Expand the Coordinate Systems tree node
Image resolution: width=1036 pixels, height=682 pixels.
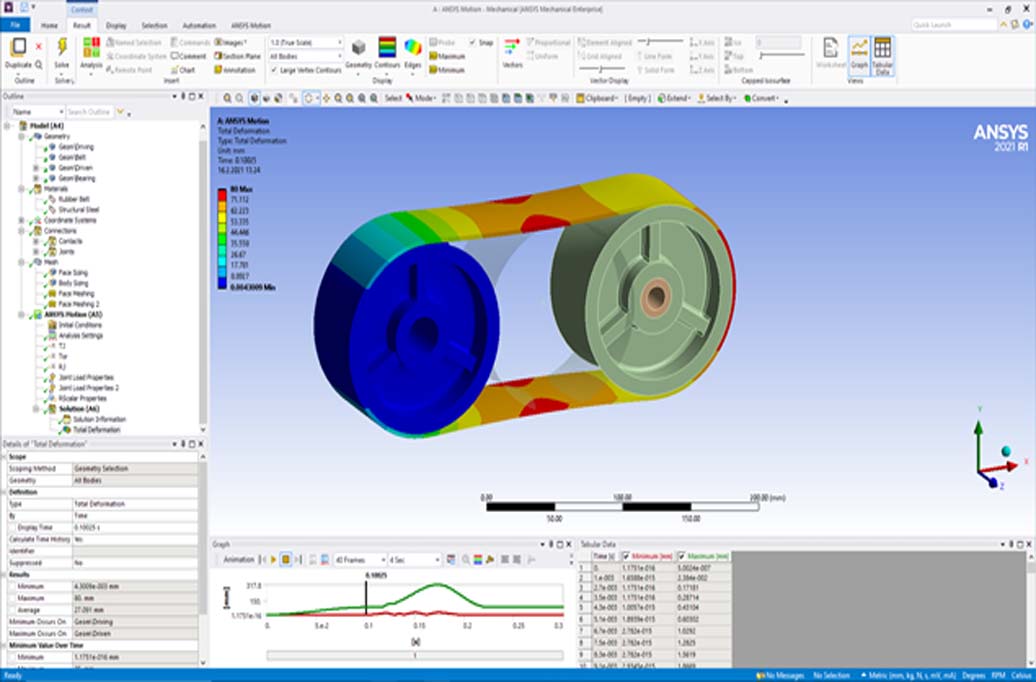(x=22, y=220)
